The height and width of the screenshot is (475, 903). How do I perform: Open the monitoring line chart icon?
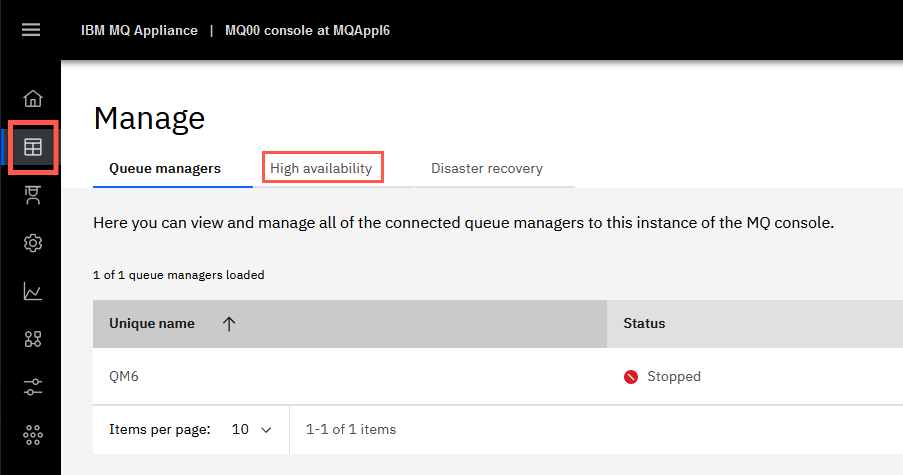pyautogui.click(x=33, y=291)
